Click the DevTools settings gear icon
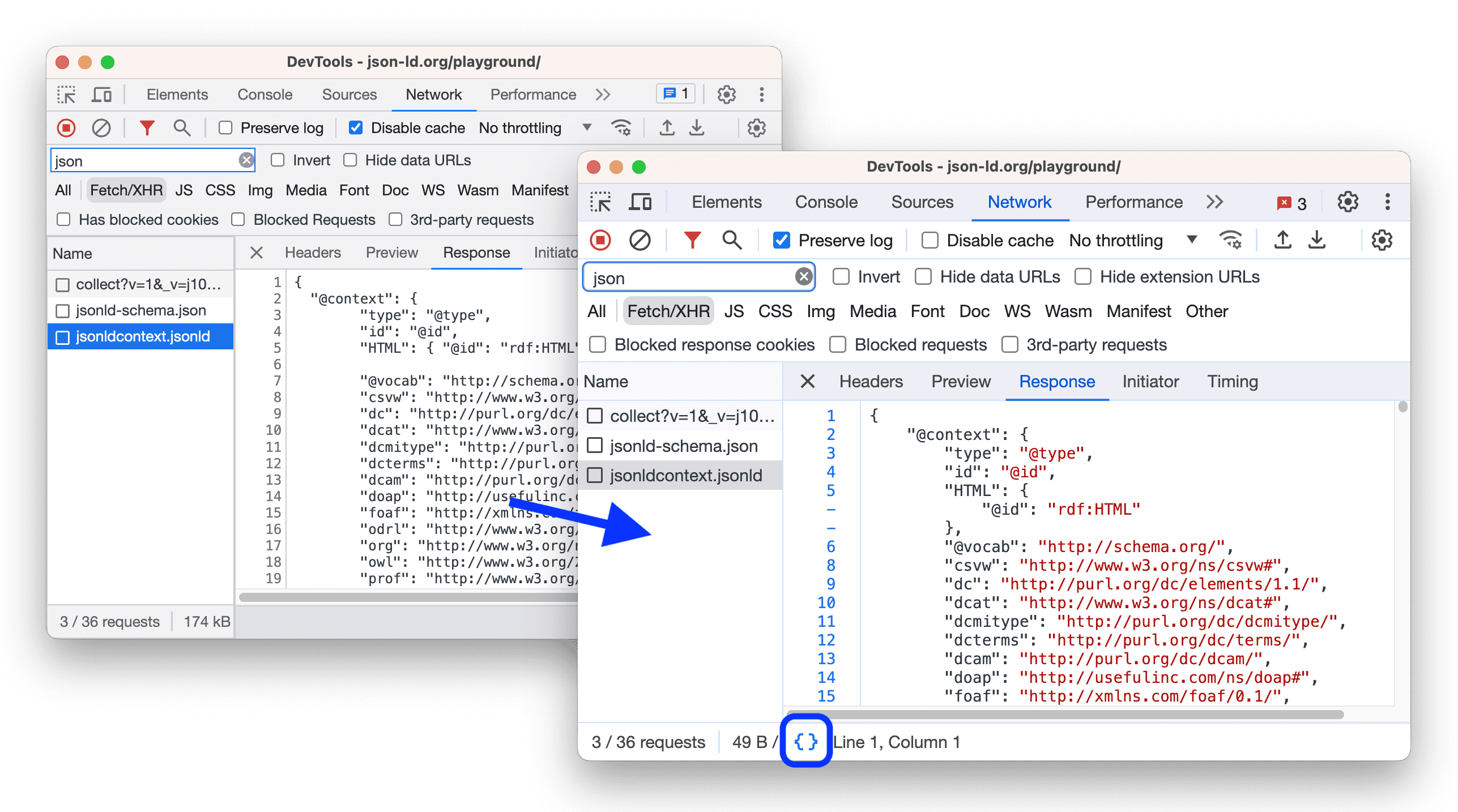Viewport: 1458px width, 812px height. pos(1352,202)
